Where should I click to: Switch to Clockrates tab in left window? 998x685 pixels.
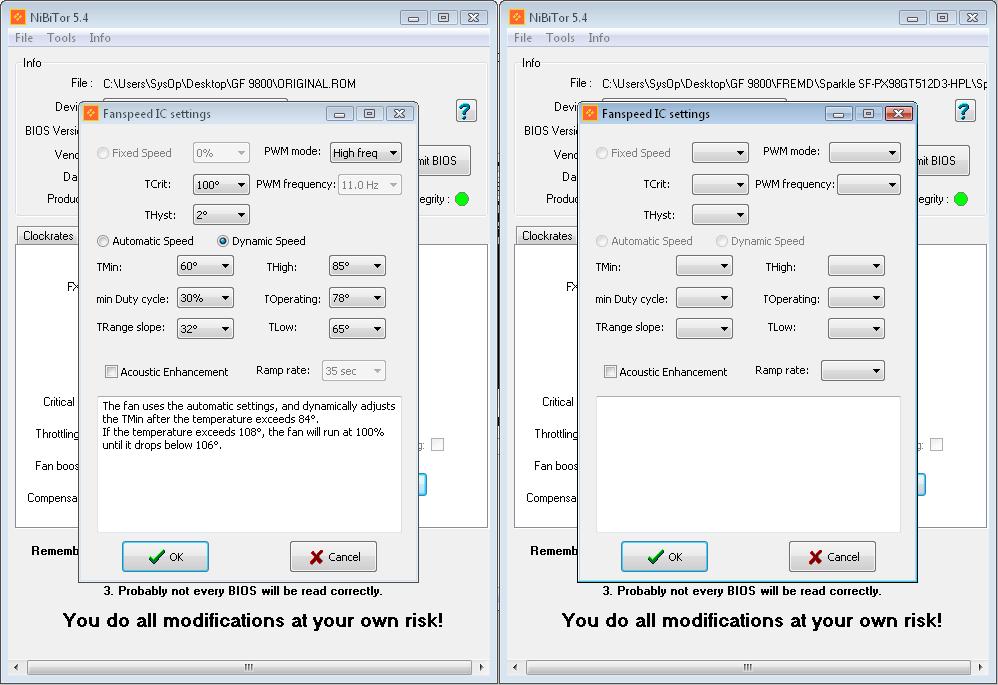tap(48, 236)
